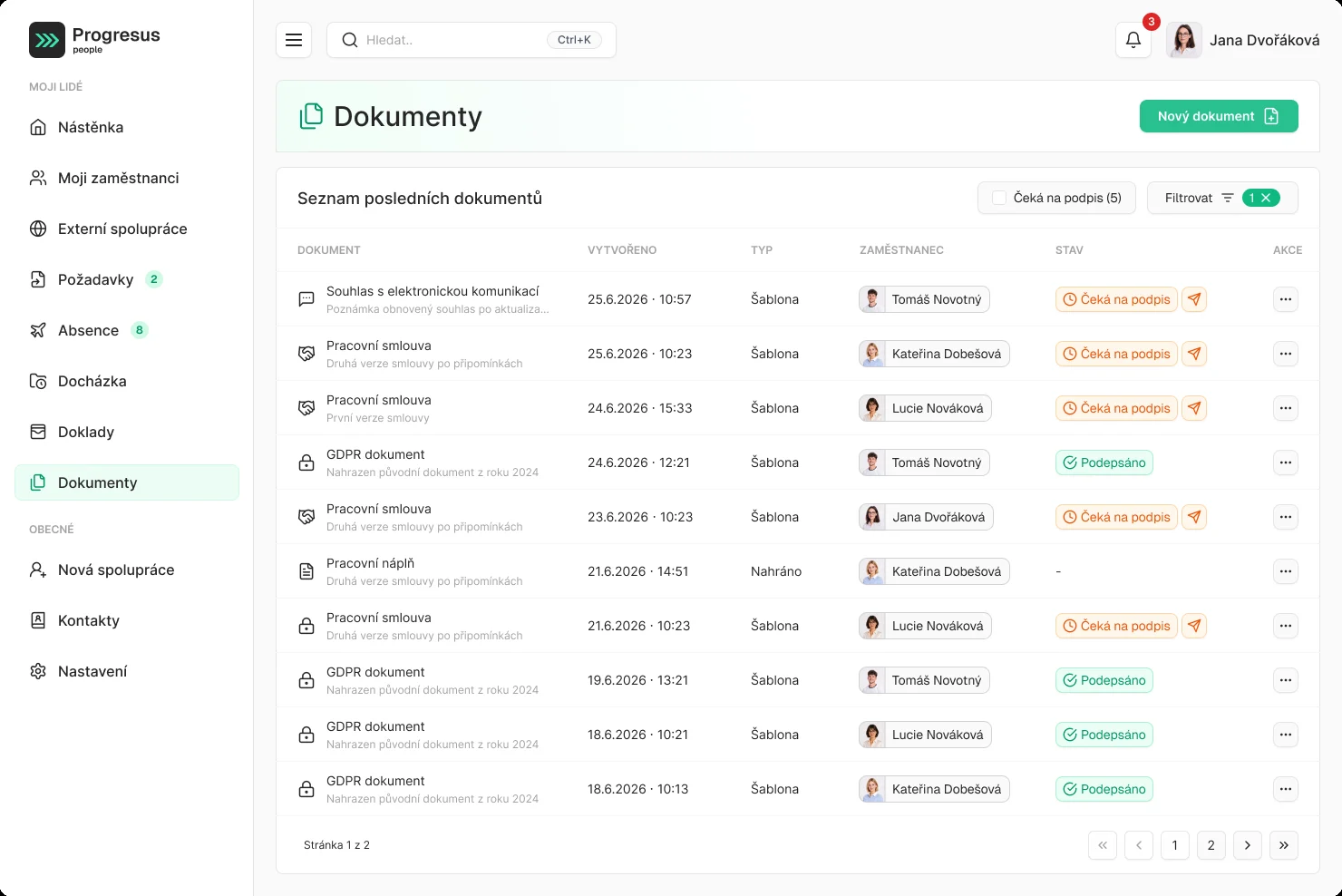Click Jana Dvořáková's profile avatar in header

(1184, 40)
